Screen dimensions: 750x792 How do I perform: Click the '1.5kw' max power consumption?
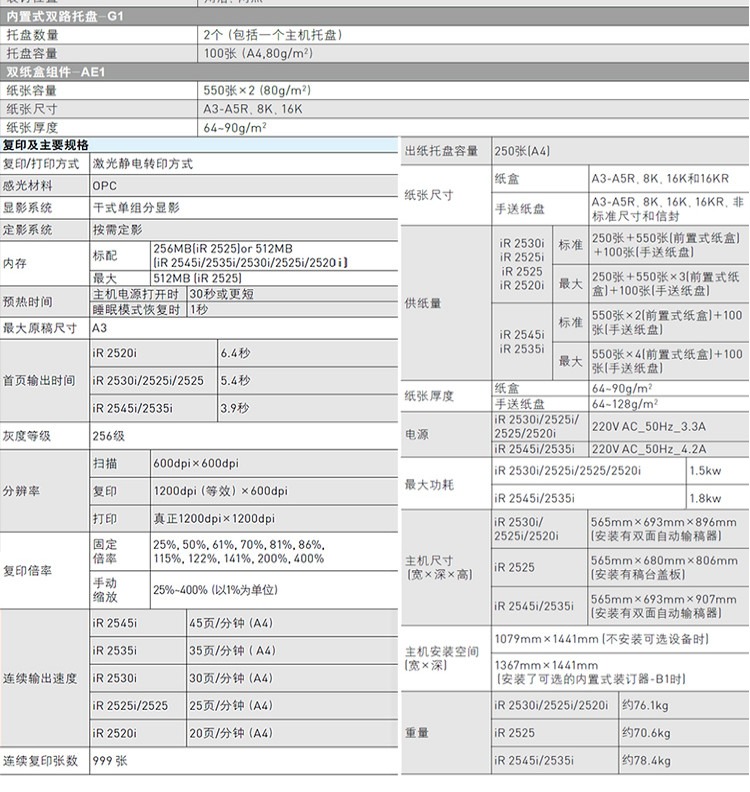(x=705, y=471)
